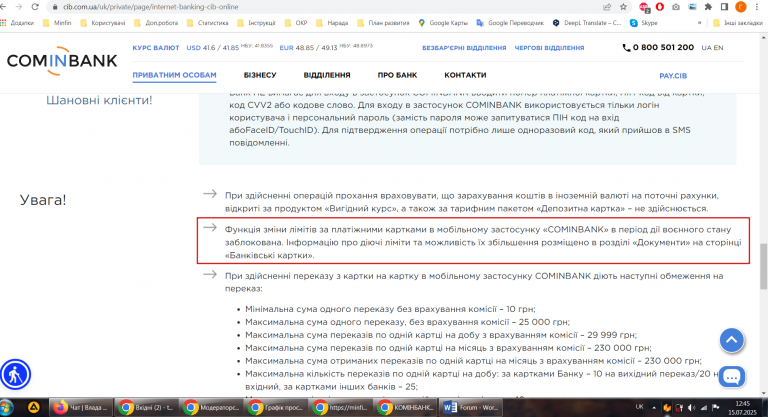Click volume speaker tray icon
This screenshot has height=417, width=768.
[691, 407]
